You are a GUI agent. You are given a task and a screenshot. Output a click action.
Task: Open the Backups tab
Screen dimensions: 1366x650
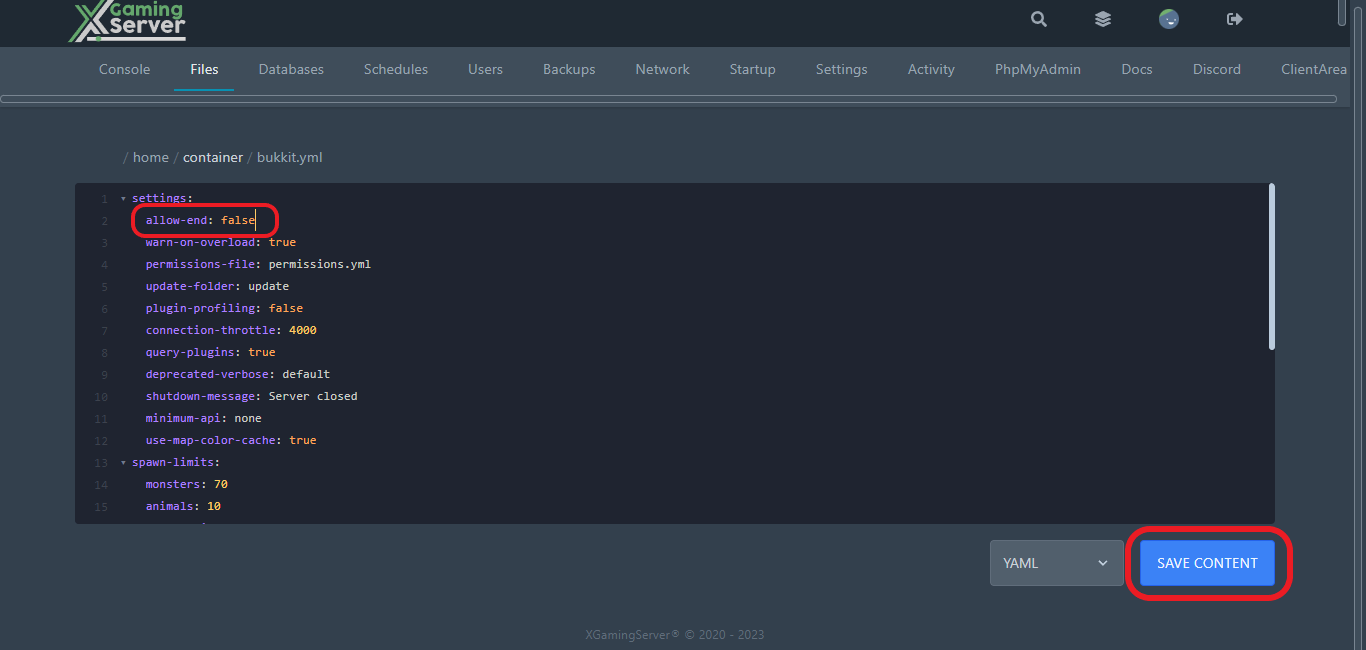[x=569, y=69]
